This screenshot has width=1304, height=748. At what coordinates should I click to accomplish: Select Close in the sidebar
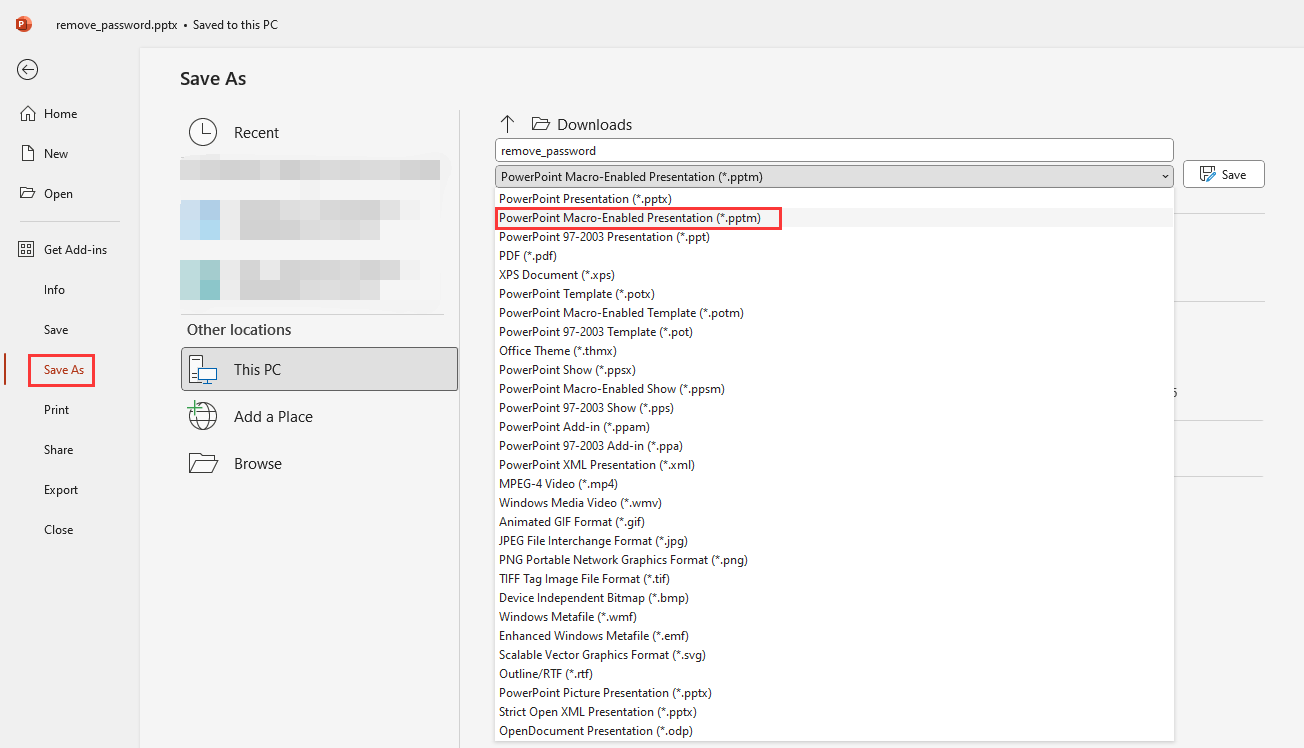click(x=58, y=529)
